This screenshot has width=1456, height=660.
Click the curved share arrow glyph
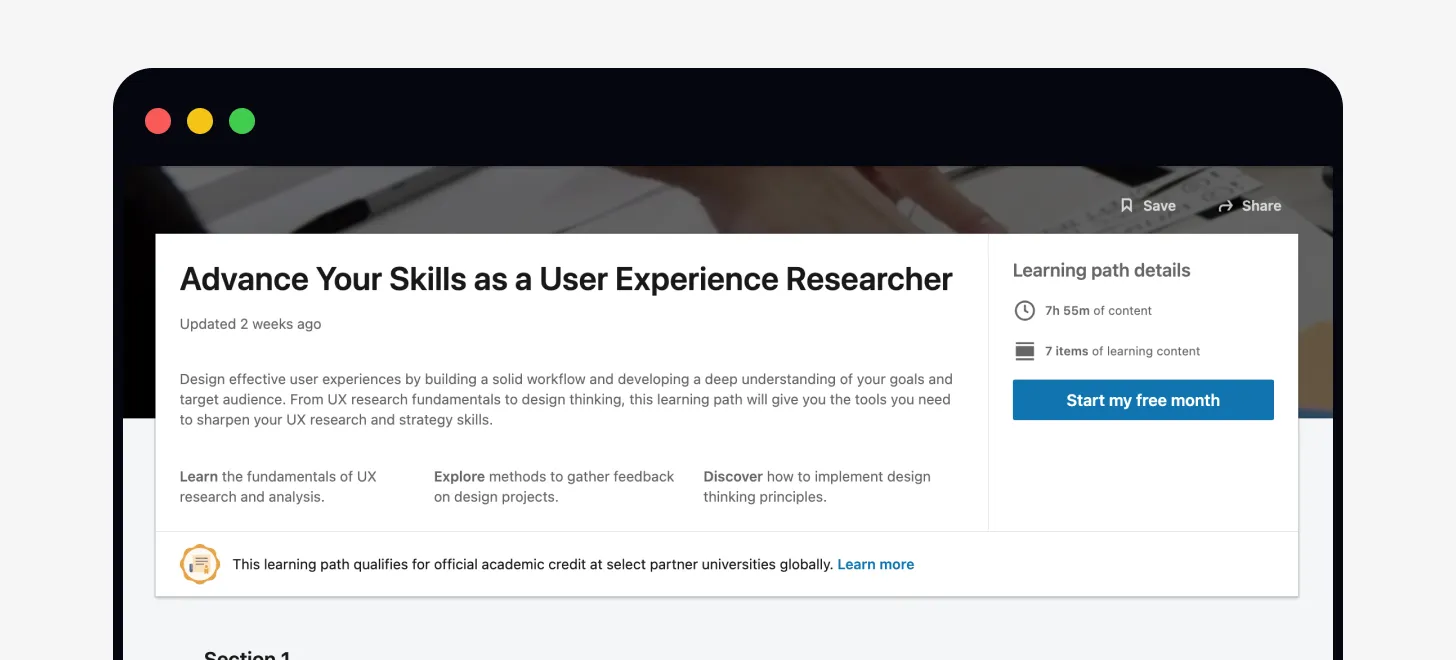pyautogui.click(x=1224, y=205)
